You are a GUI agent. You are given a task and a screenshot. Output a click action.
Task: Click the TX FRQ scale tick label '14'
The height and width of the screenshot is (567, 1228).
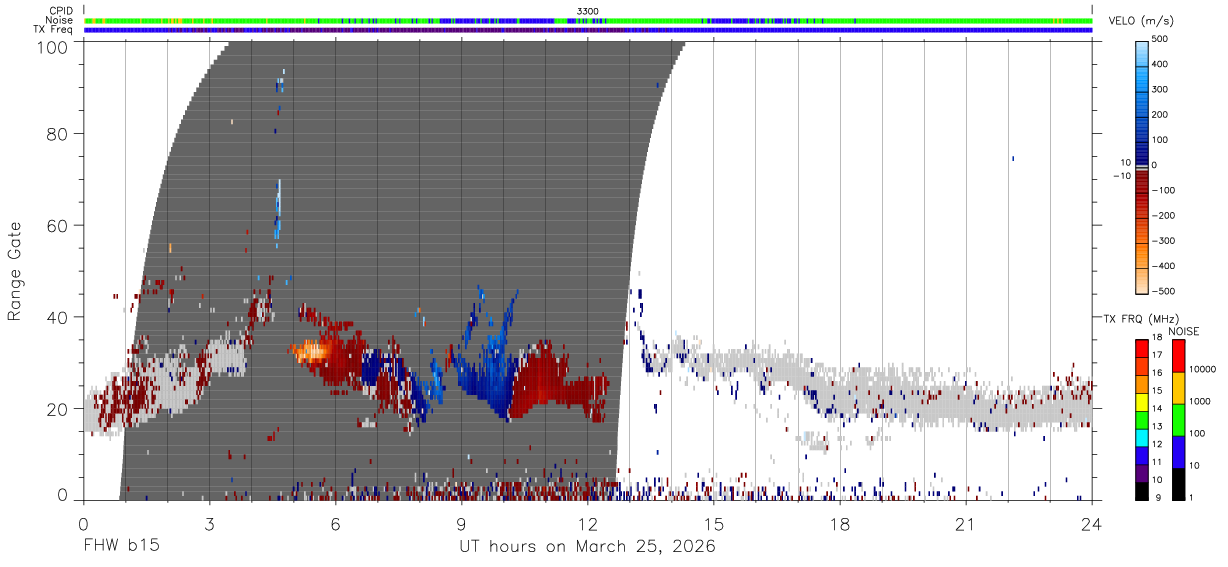click(1158, 410)
